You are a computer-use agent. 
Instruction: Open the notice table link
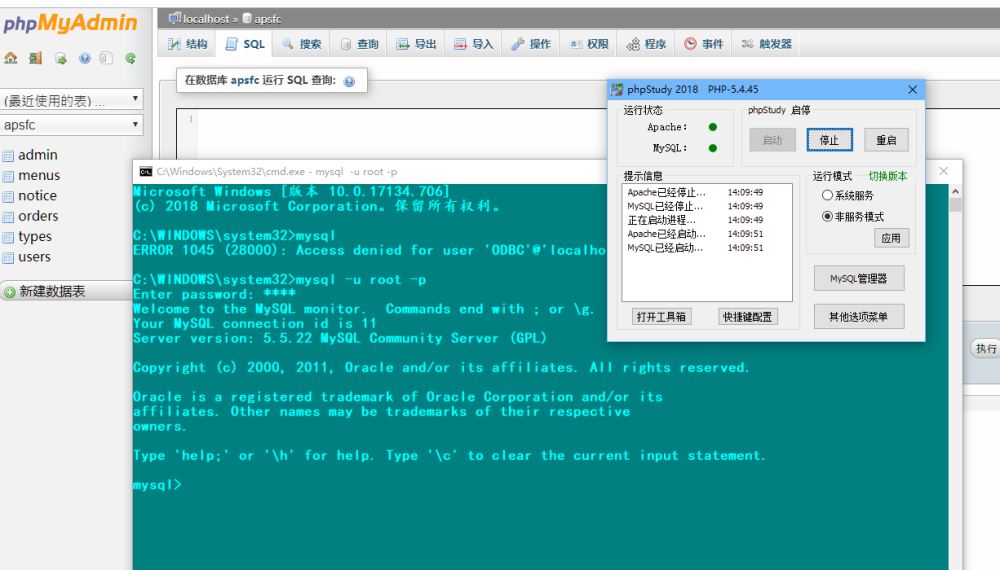click(37, 196)
